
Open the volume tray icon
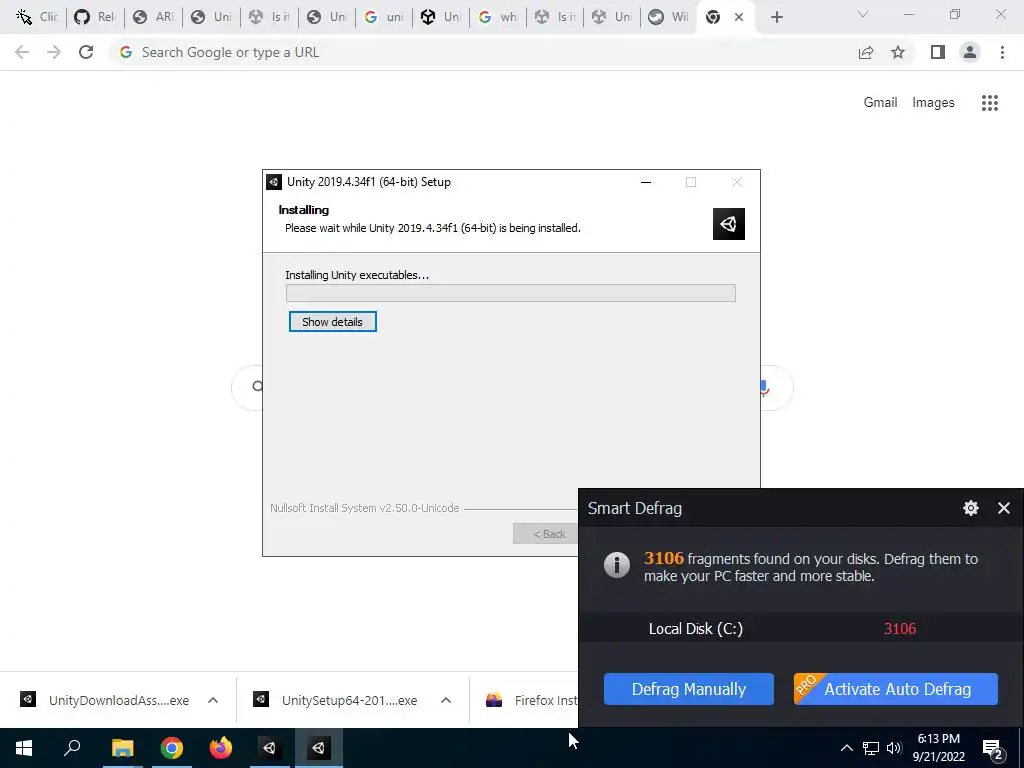894,748
